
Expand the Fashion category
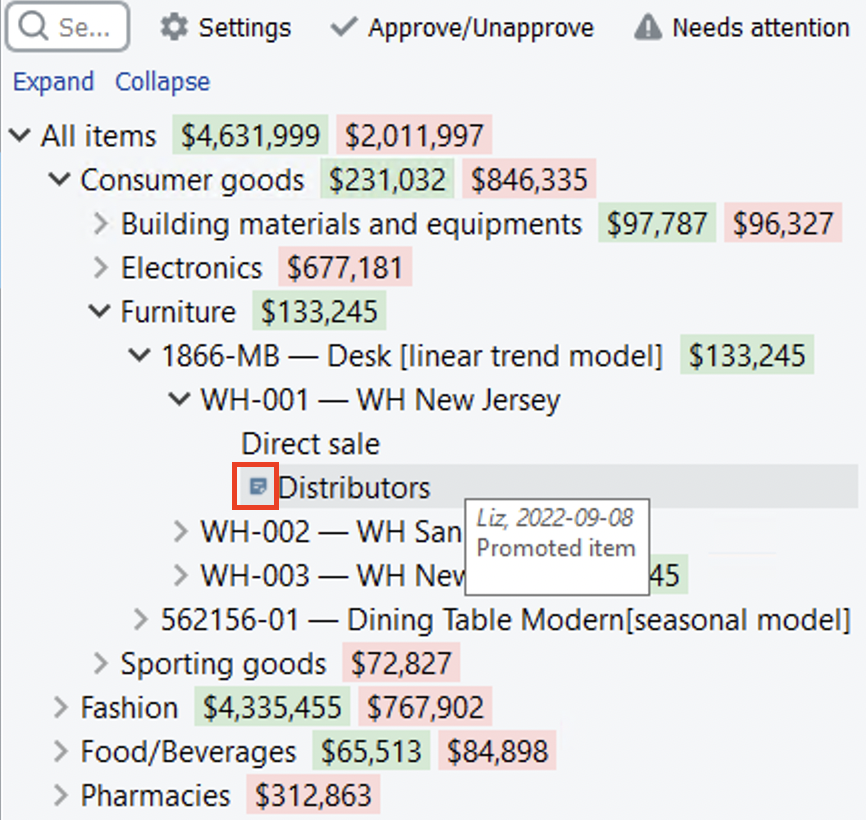[x=60, y=708]
